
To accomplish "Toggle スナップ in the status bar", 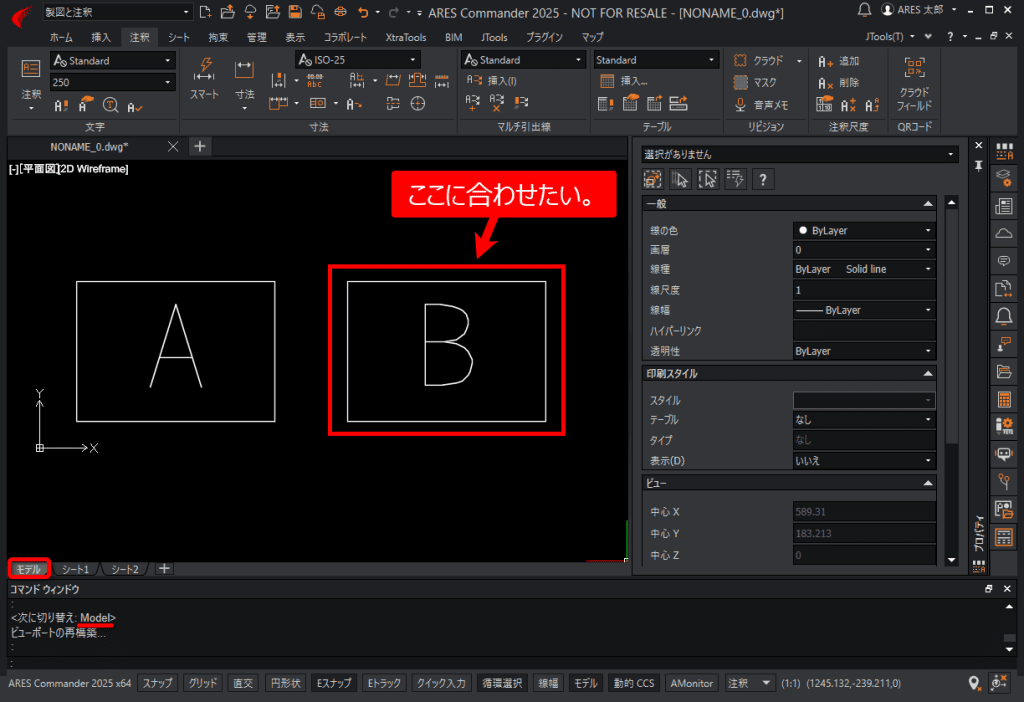I will pos(157,683).
